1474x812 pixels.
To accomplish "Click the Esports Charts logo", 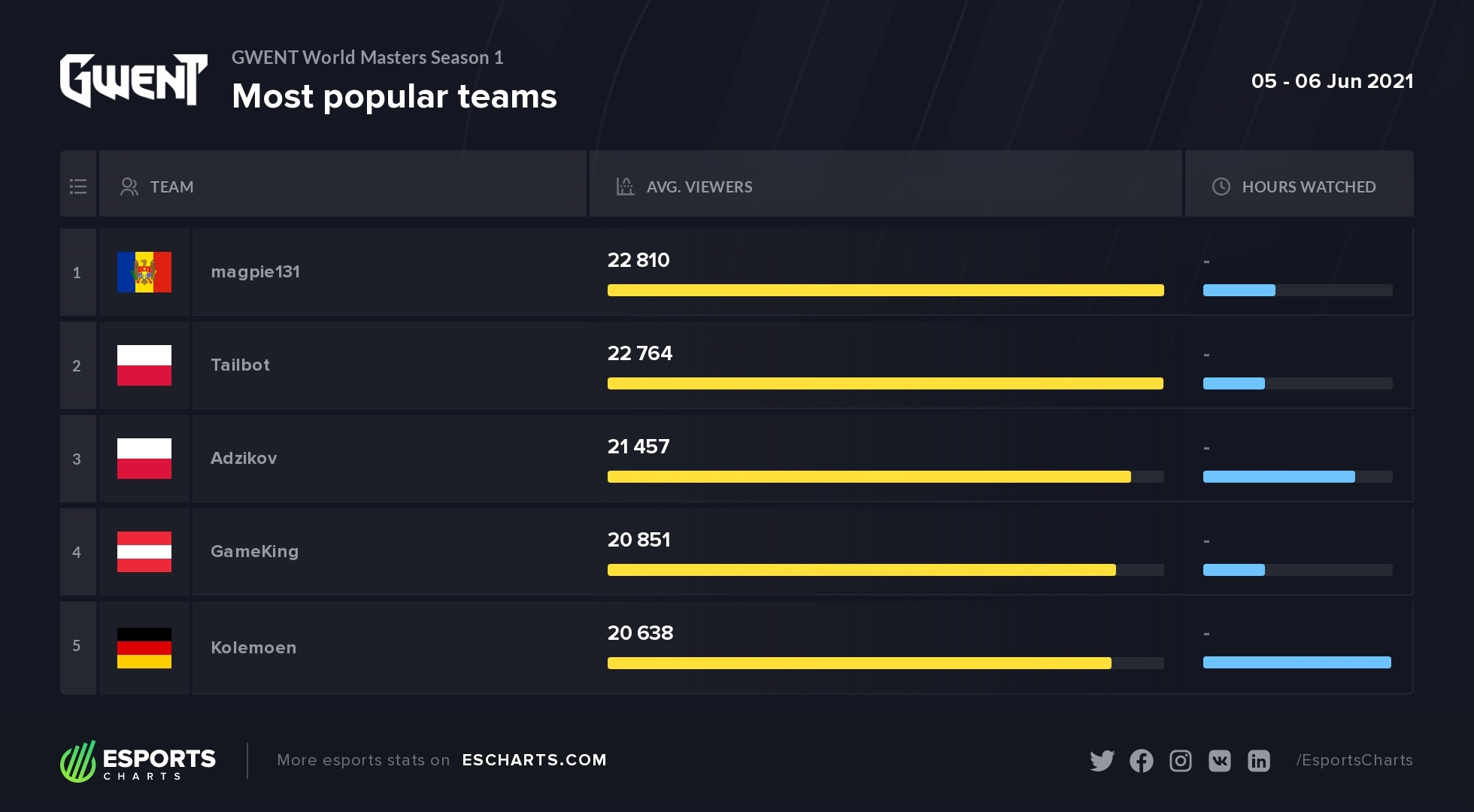I will 138,761.
